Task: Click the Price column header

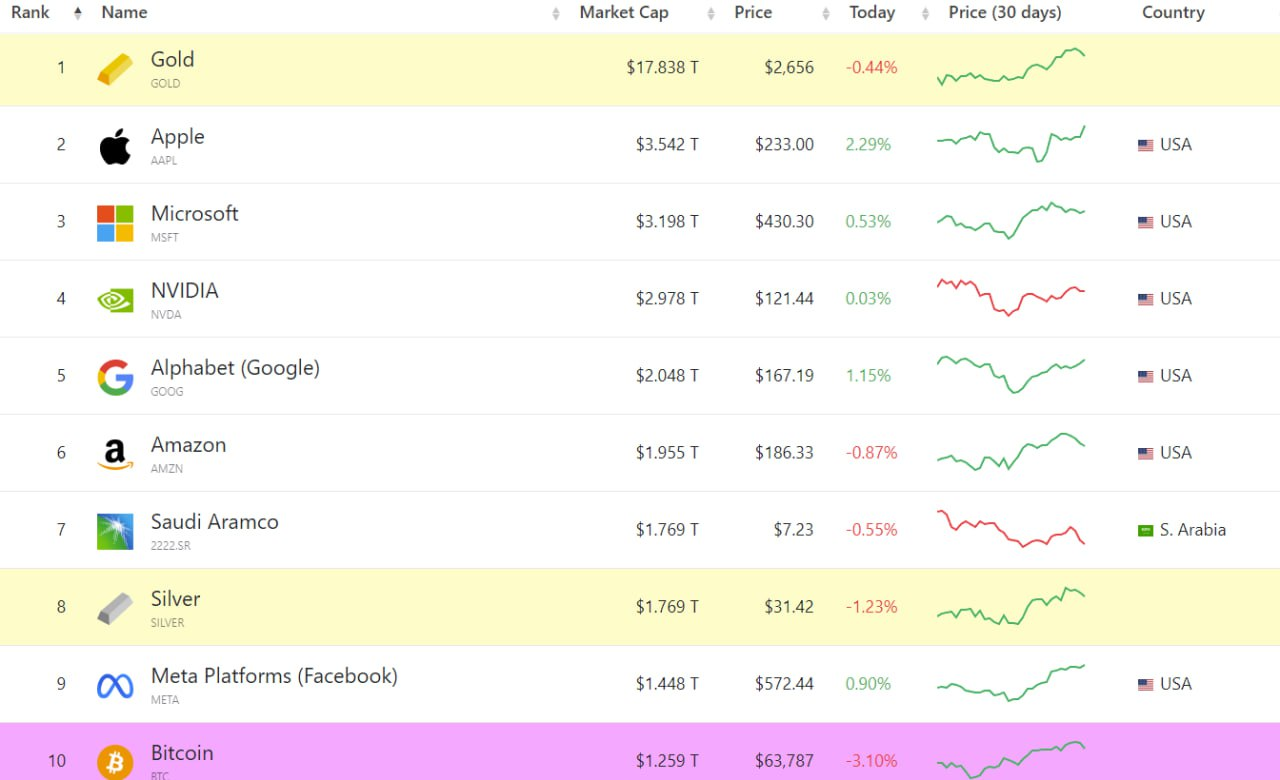Action: pos(753,13)
